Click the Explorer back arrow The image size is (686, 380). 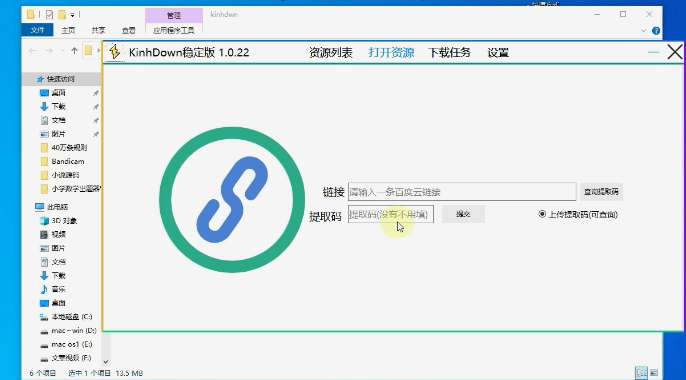pyautogui.click(x=32, y=51)
